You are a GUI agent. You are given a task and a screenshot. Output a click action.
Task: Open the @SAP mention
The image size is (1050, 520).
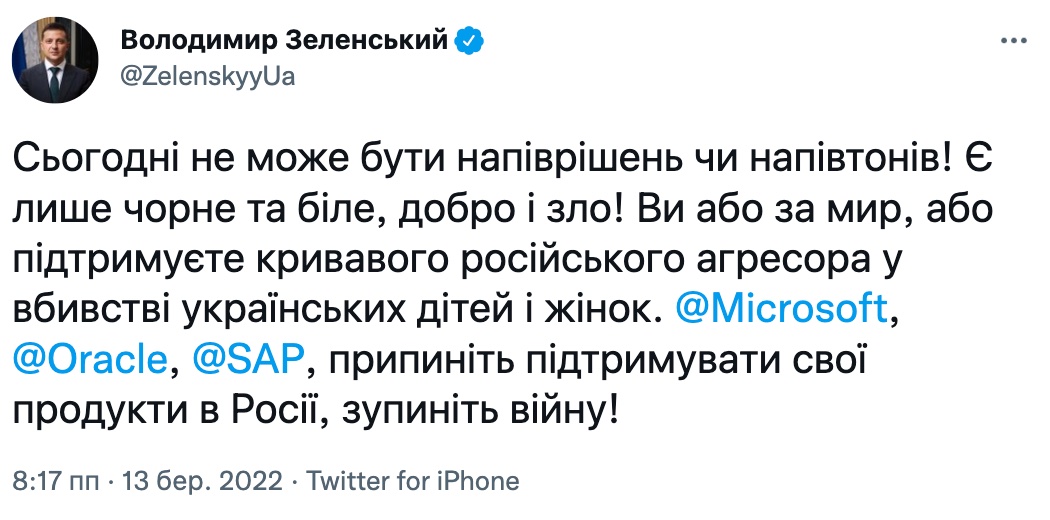(248, 361)
